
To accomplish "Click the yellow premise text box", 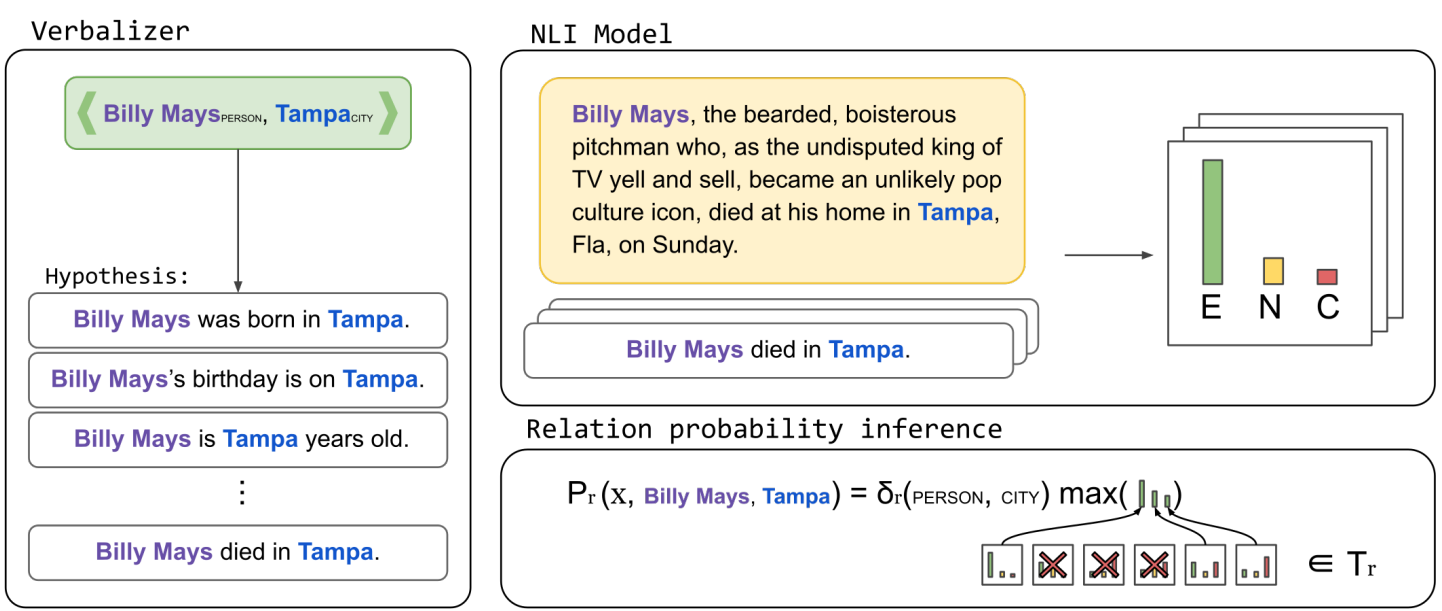I will point(782,180).
